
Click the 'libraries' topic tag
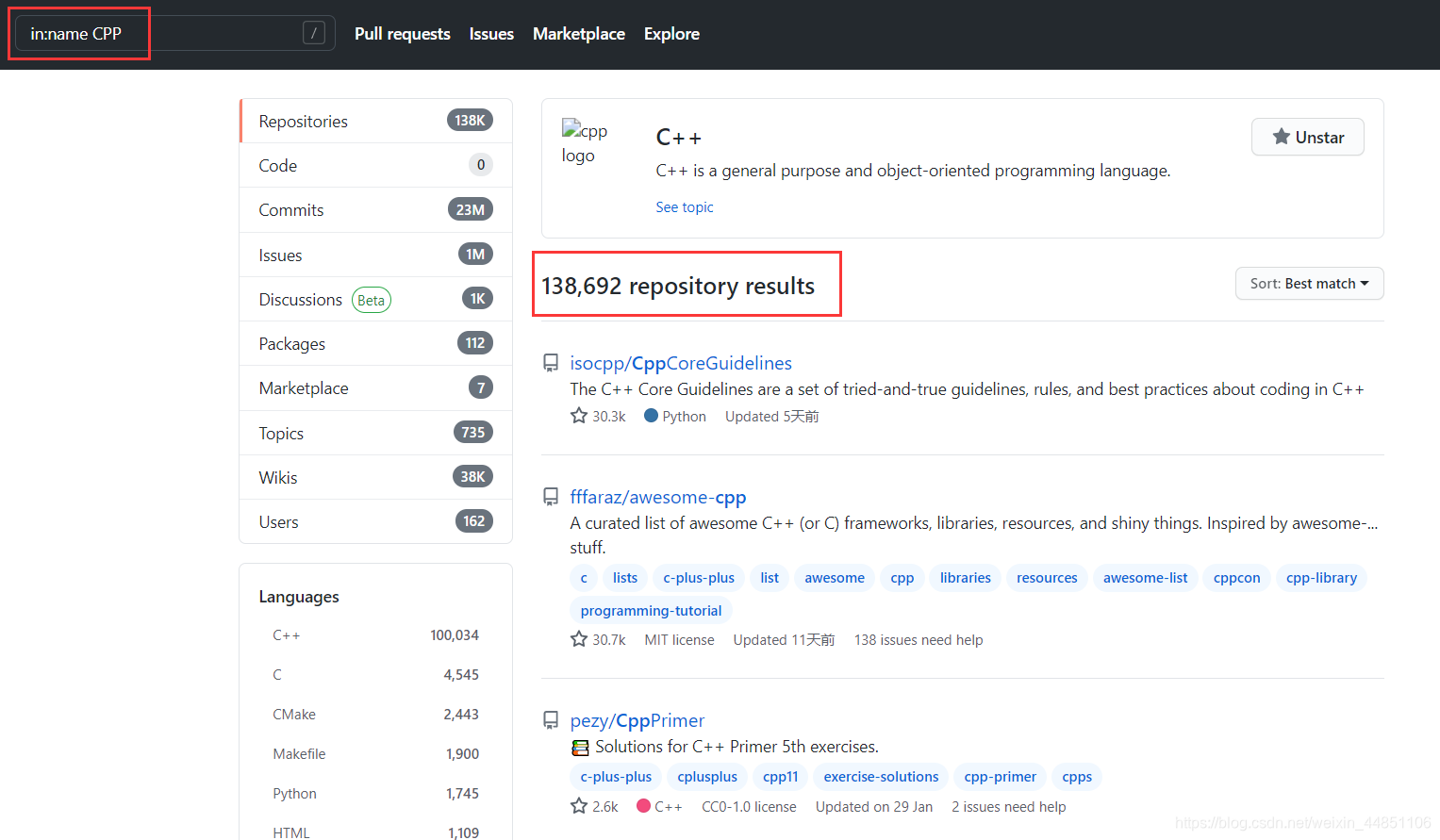point(966,578)
